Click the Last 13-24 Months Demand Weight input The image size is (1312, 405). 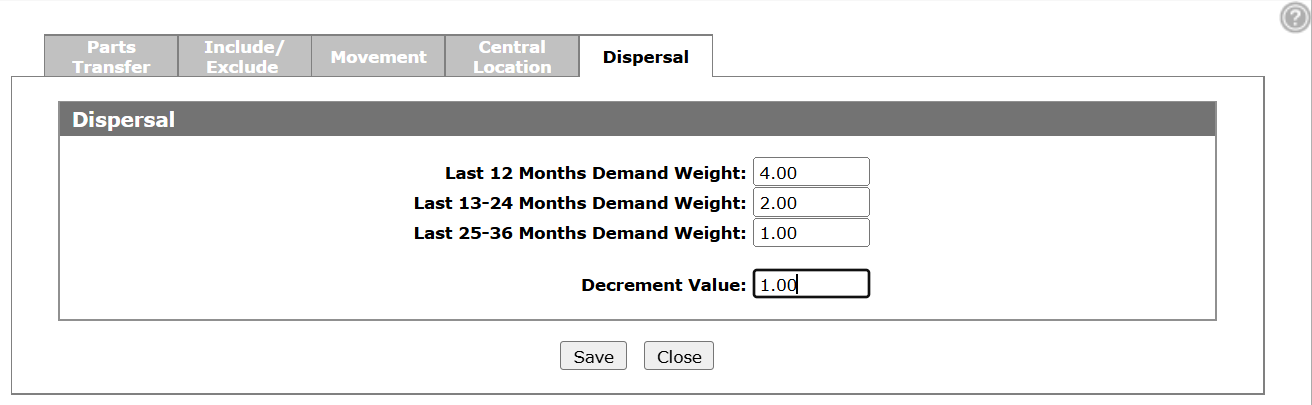click(811, 203)
